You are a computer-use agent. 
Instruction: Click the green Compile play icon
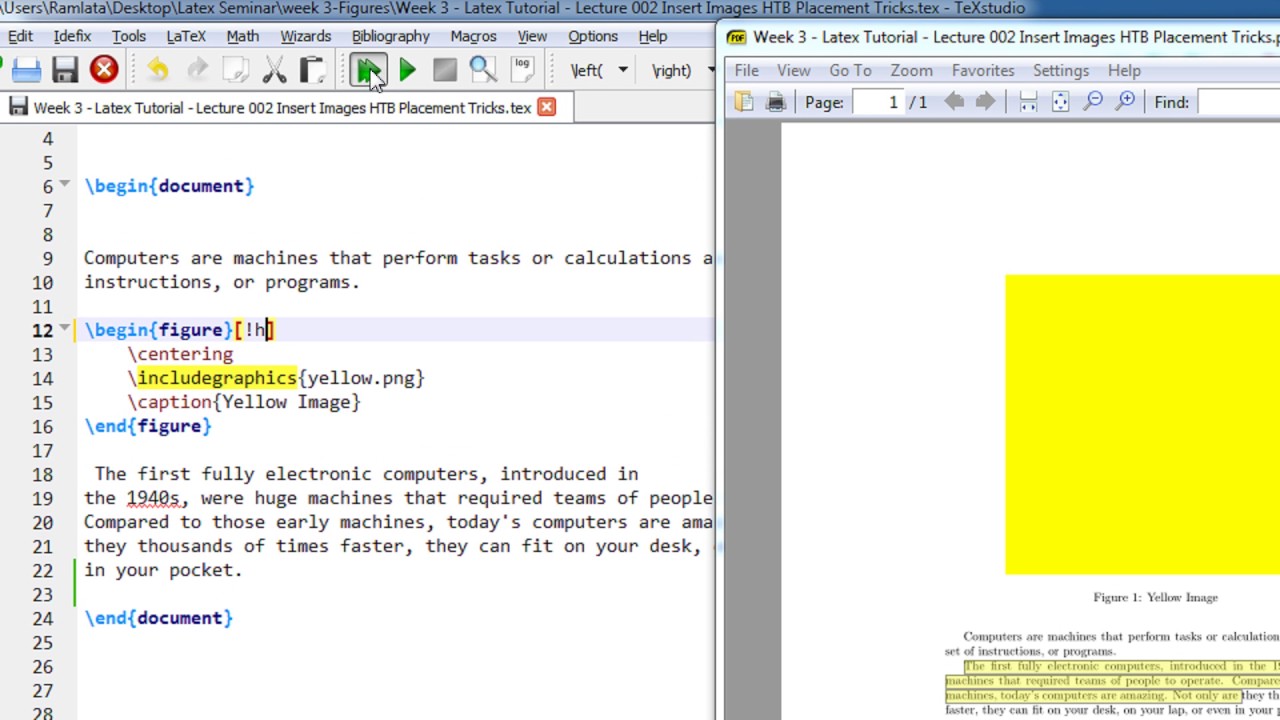click(x=407, y=70)
